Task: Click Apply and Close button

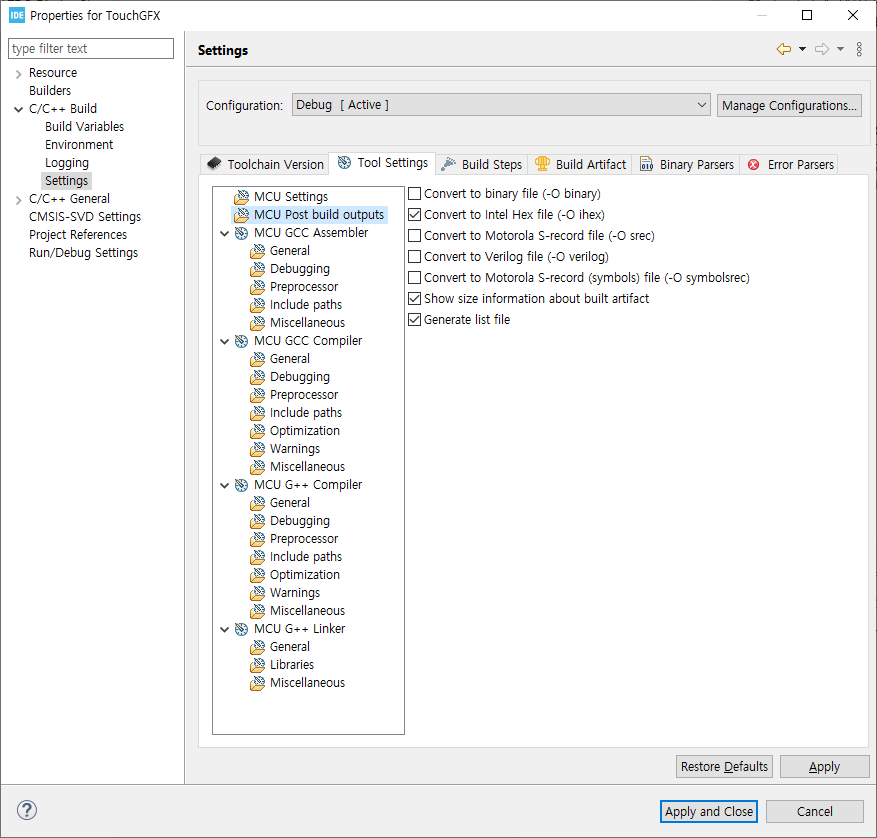Action: [709, 811]
